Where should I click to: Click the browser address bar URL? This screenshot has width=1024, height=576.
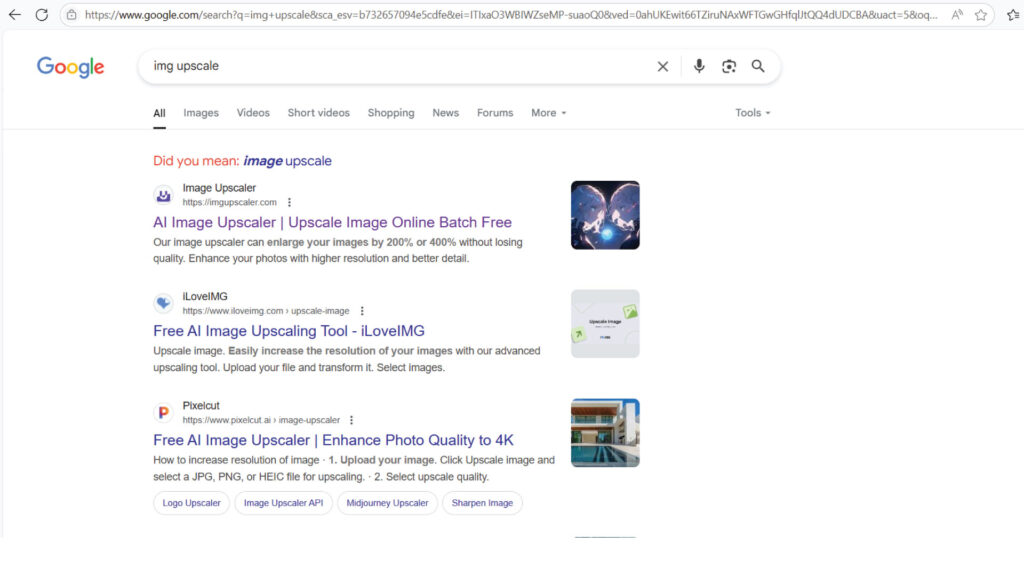[x=511, y=14]
